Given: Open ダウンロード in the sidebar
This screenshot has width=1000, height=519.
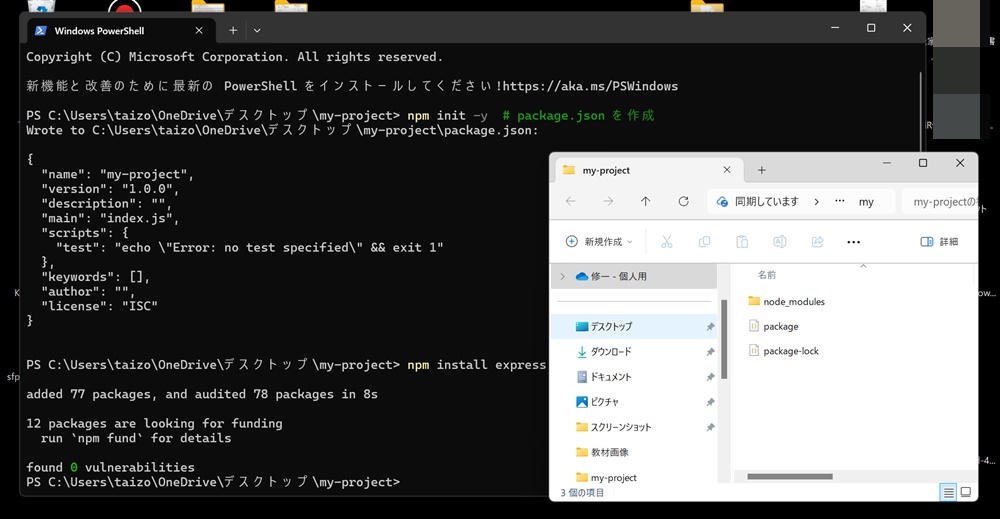Looking at the screenshot, I should 603,351.
